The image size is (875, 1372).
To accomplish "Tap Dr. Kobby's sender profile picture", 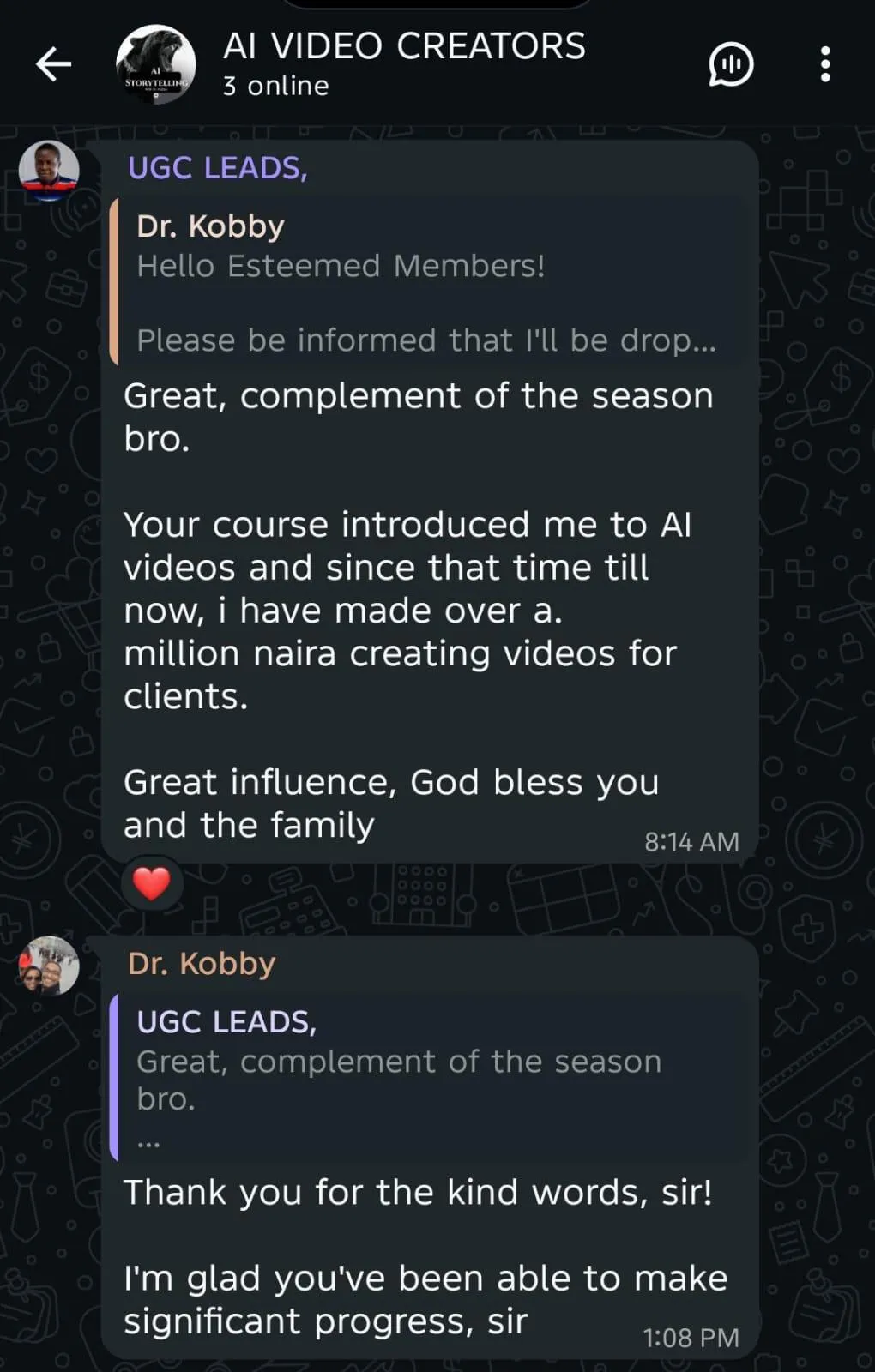I will click(x=49, y=966).
